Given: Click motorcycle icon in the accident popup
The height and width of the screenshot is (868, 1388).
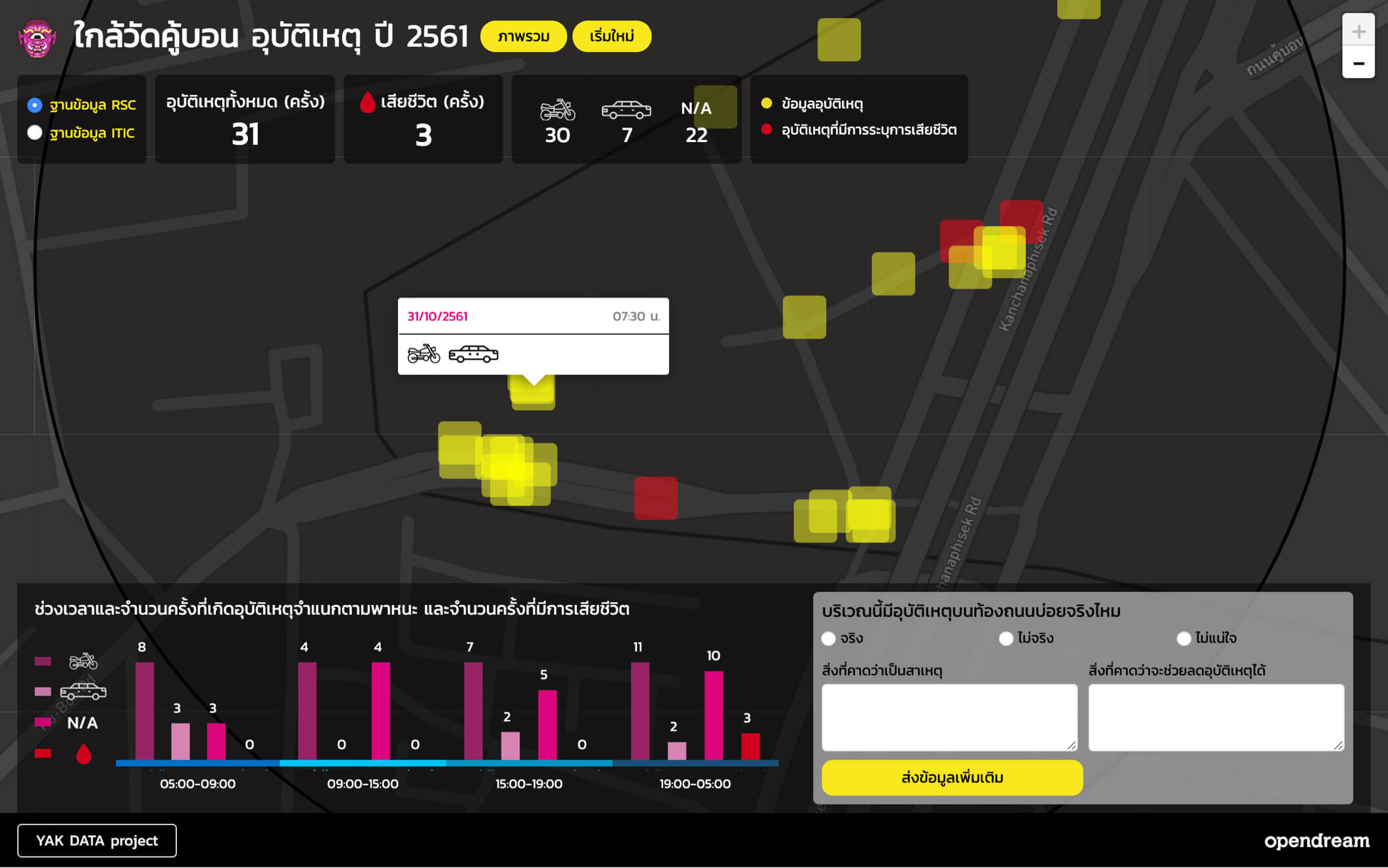Looking at the screenshot, I should coord(424,354).
